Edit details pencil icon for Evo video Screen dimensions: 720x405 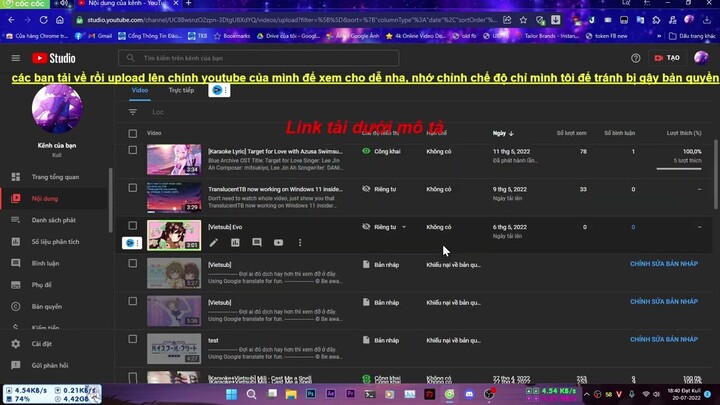214,242
